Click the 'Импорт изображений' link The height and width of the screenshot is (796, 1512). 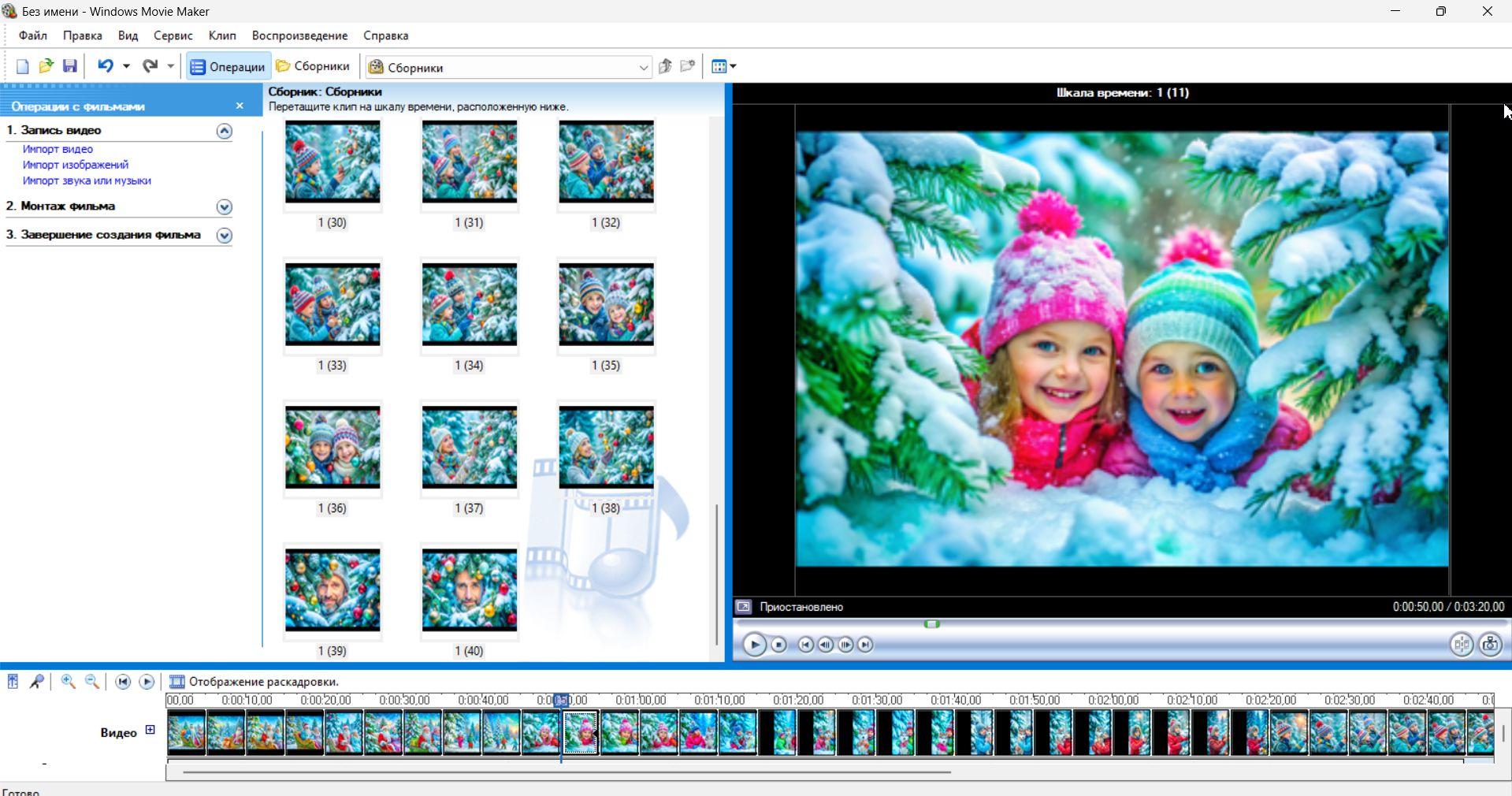click(76, 165)
